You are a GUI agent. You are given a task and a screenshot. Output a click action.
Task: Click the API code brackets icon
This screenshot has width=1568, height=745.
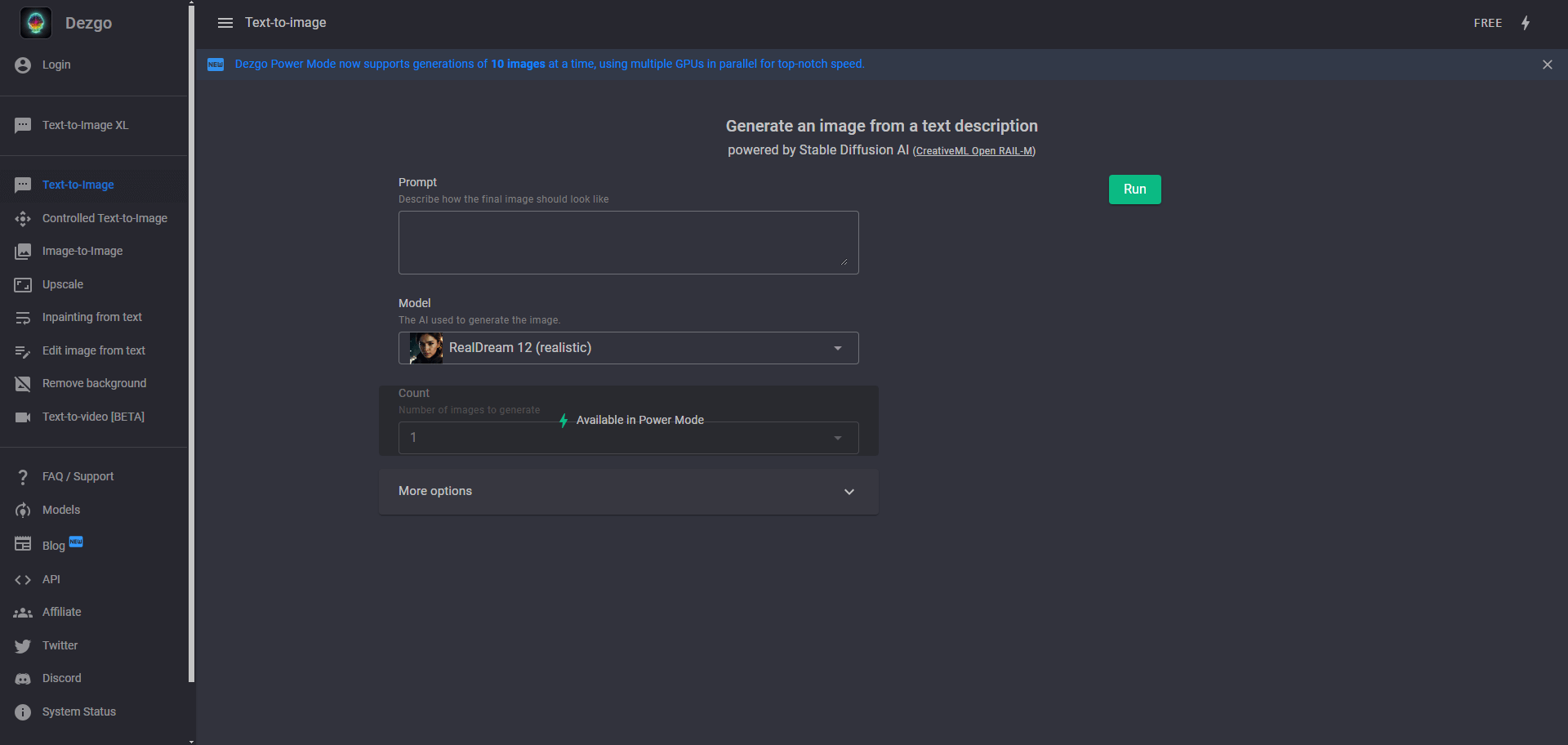(23, 579)
